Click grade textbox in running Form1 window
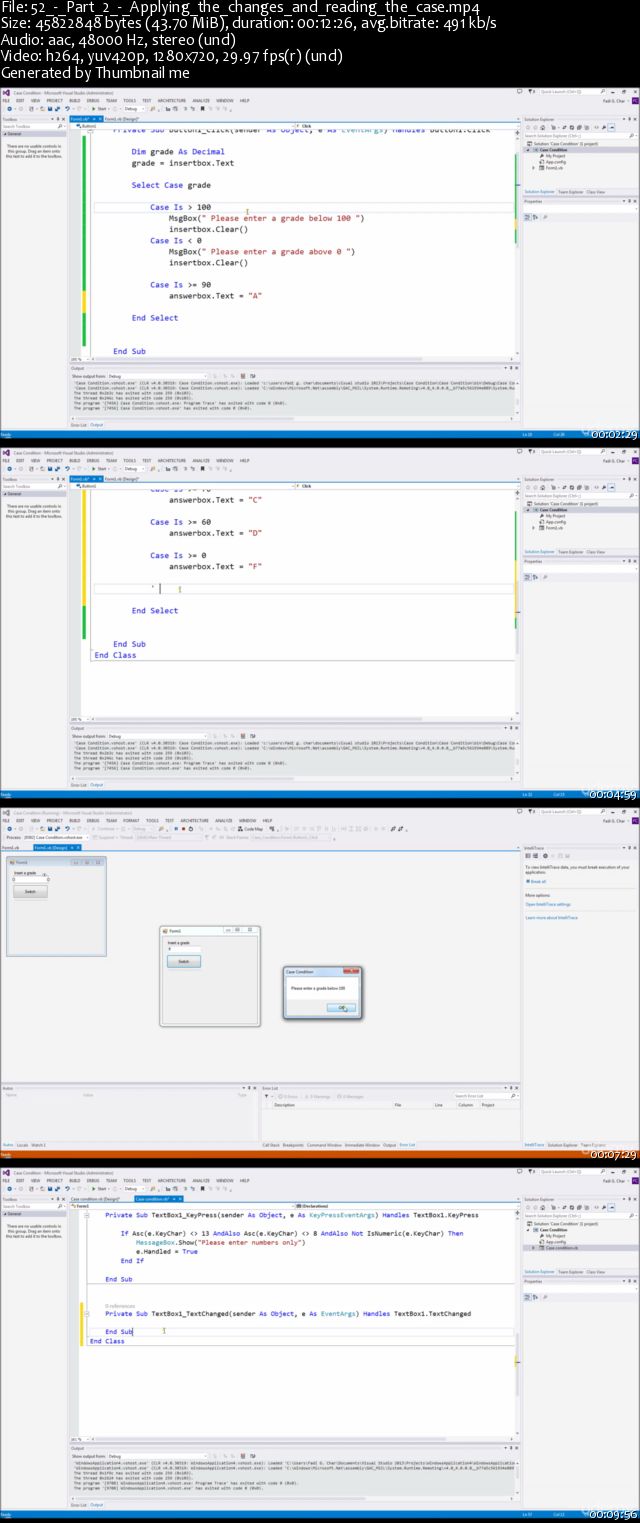This screenshot has width=640, height=1523. pos(184,949)
